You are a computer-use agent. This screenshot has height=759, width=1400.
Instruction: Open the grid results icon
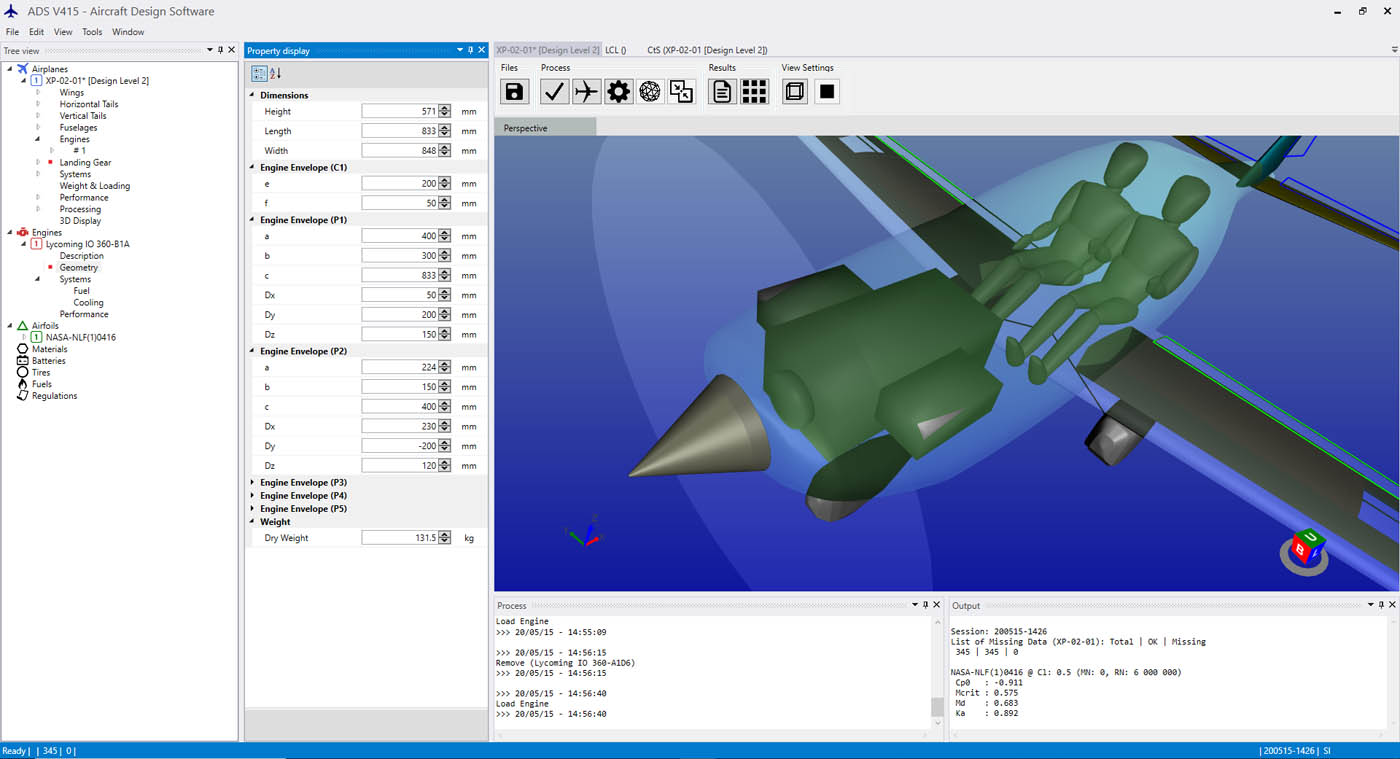tap(754, 92)
